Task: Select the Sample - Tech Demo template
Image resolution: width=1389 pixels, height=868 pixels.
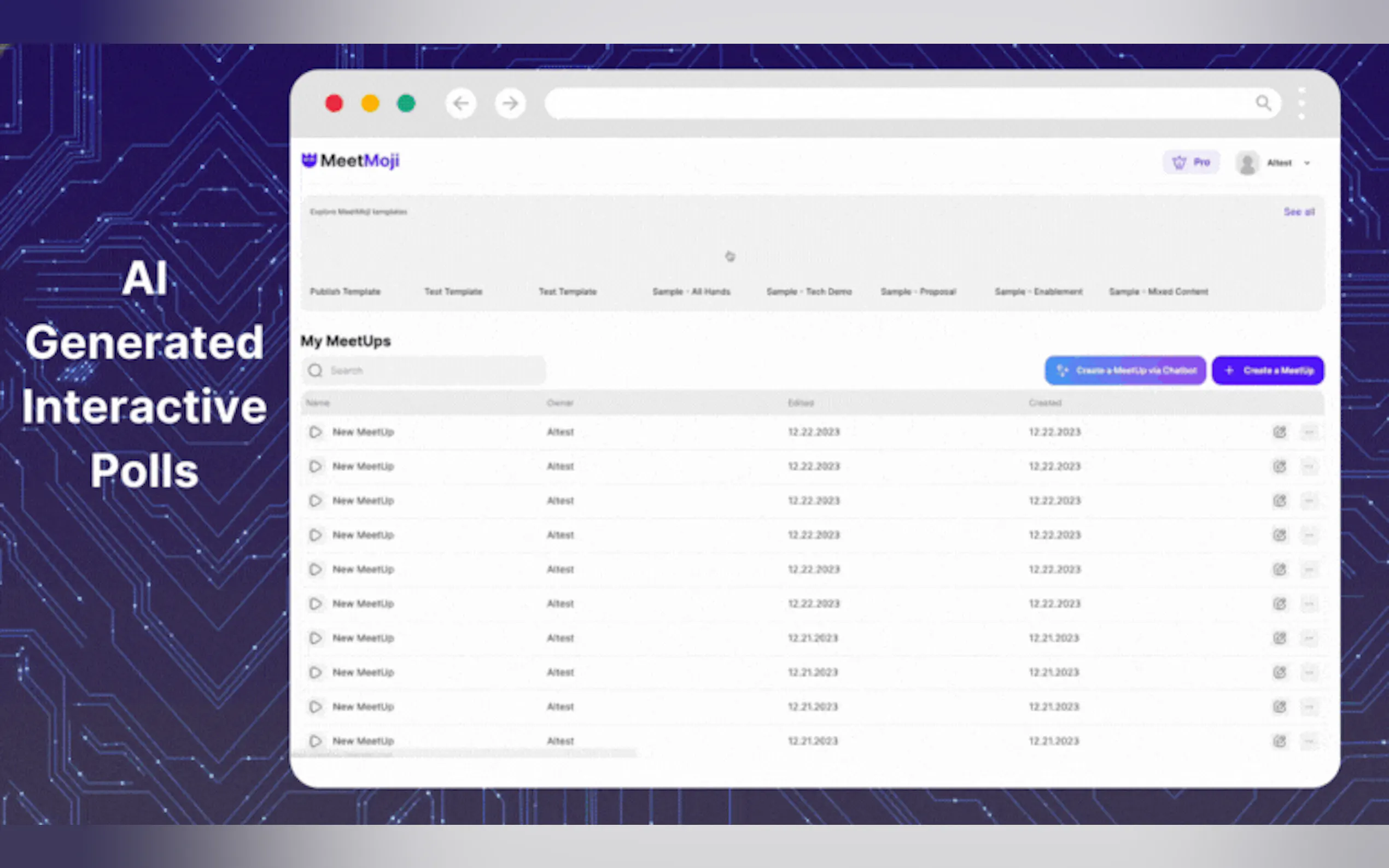Action: (x=808, y=292)
